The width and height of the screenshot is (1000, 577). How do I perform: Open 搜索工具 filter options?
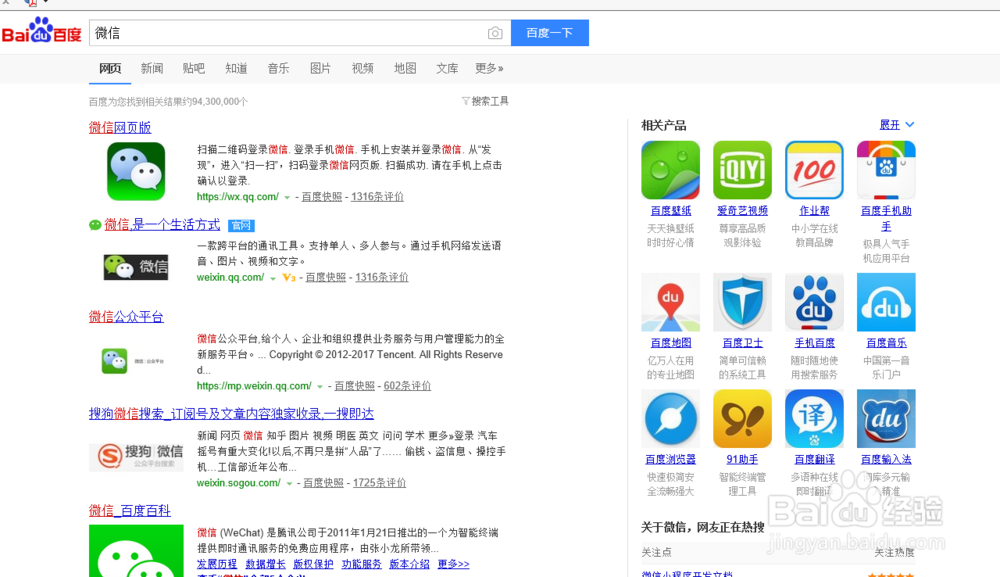pyautogui.click(x=485, y=101)
